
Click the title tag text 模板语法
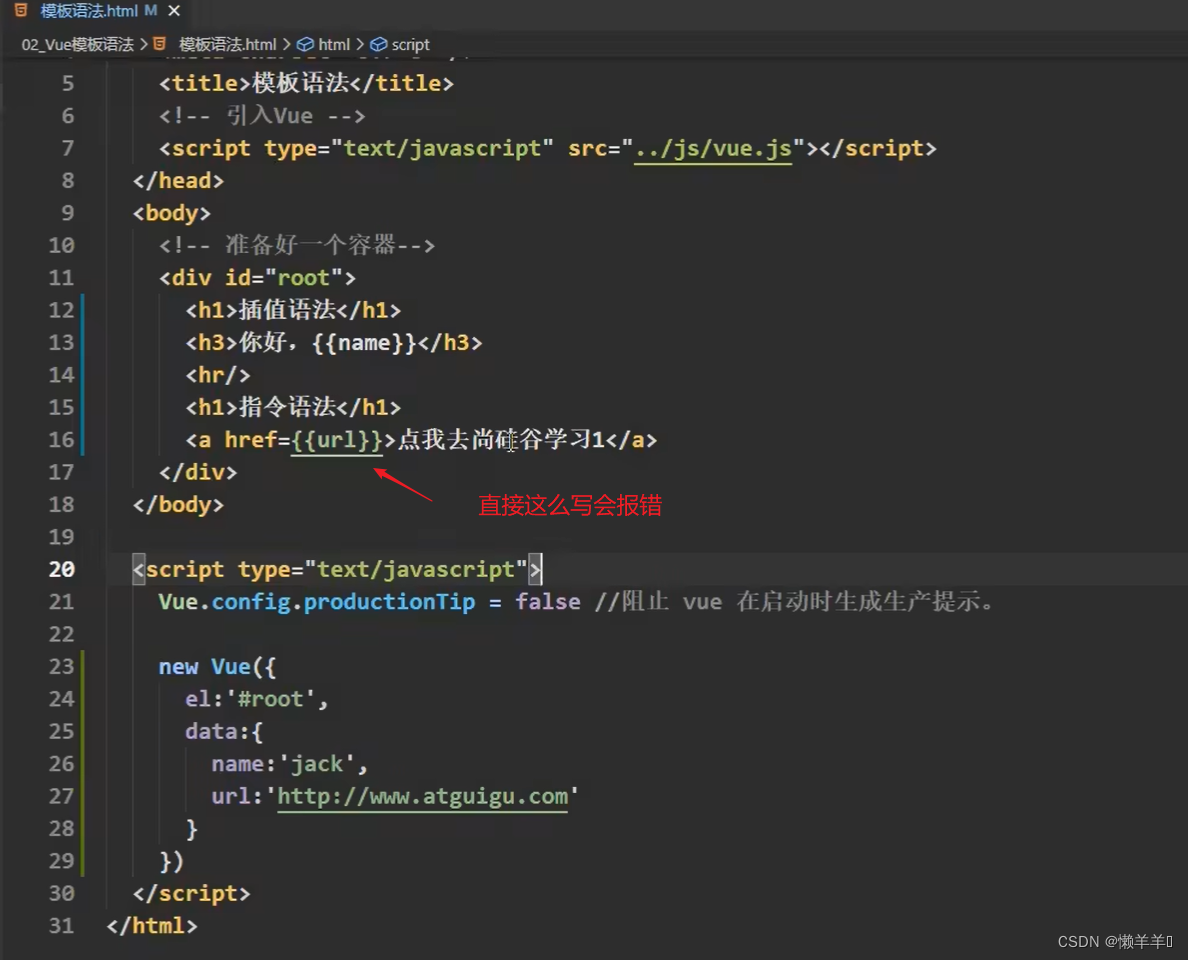pyautogui.click(x=301, y=83)
